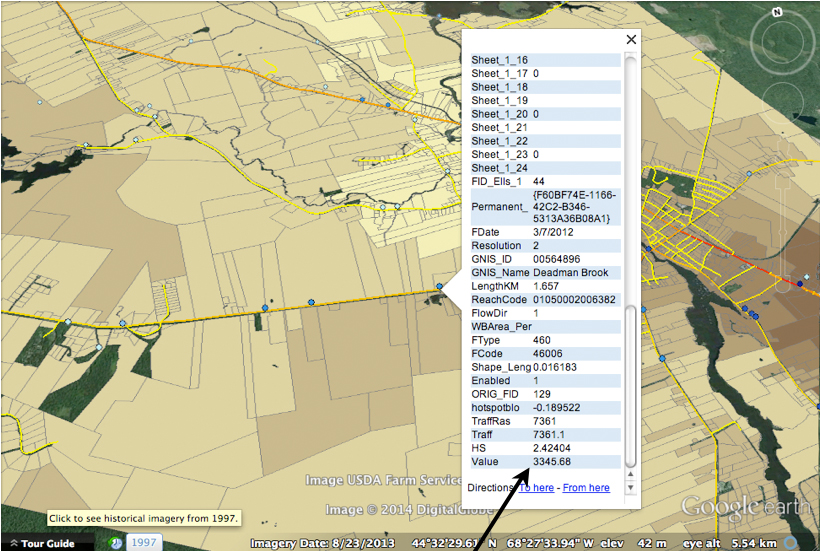This screenshot has height=551, width=820.
Task: Click the North indicator on compass
Action: [776, 13]
